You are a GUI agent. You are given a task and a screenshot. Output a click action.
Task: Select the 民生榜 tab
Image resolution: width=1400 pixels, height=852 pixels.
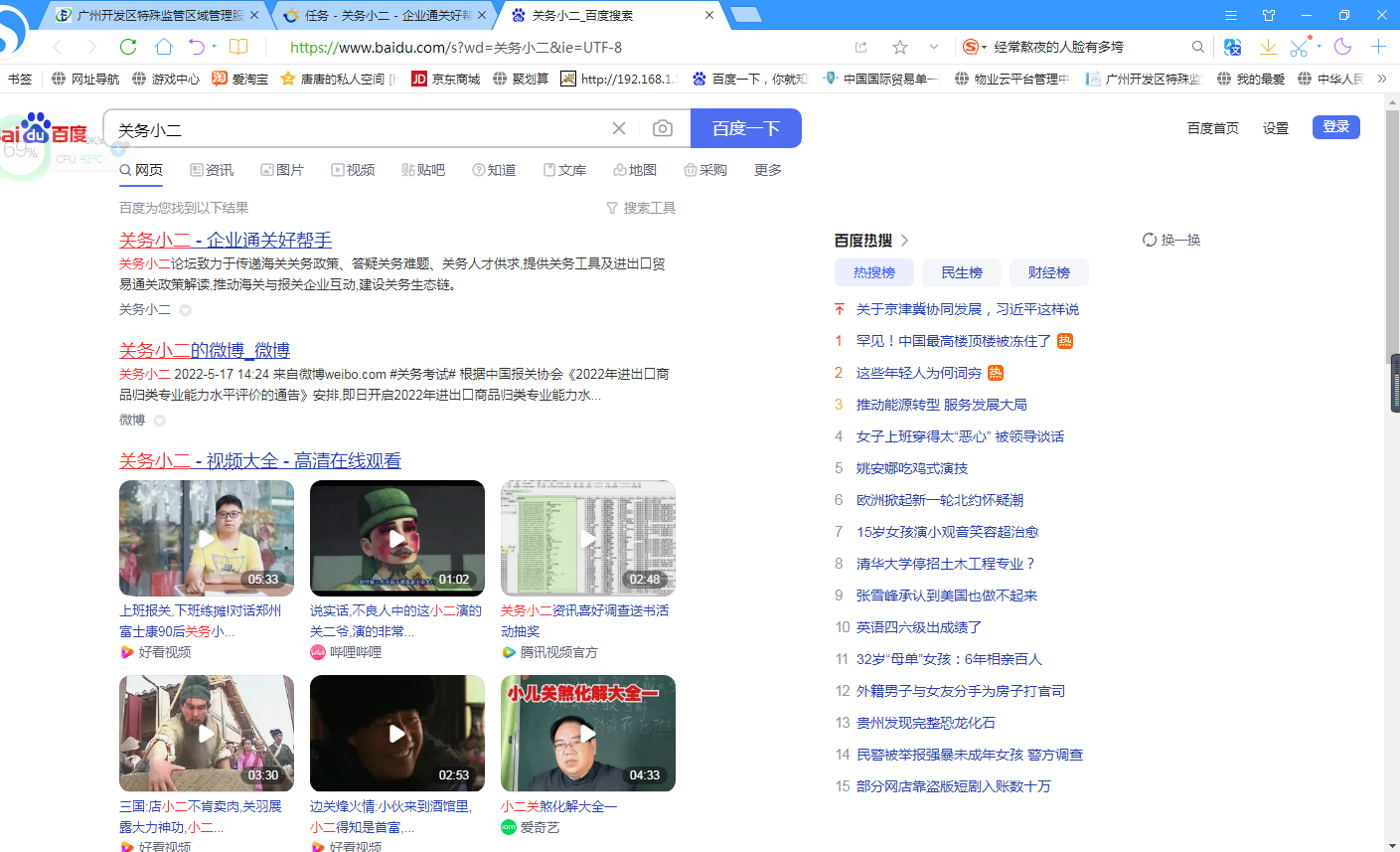tap(962, 272)
